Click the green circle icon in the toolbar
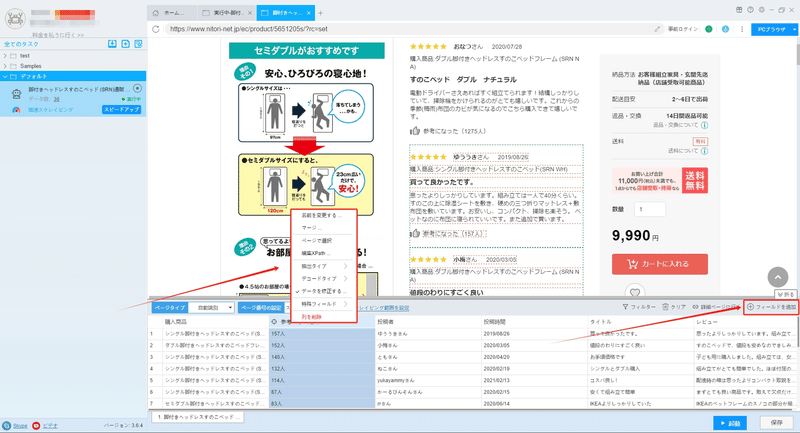The width and height of the screenshot is (800, 433). pos(709,29)
